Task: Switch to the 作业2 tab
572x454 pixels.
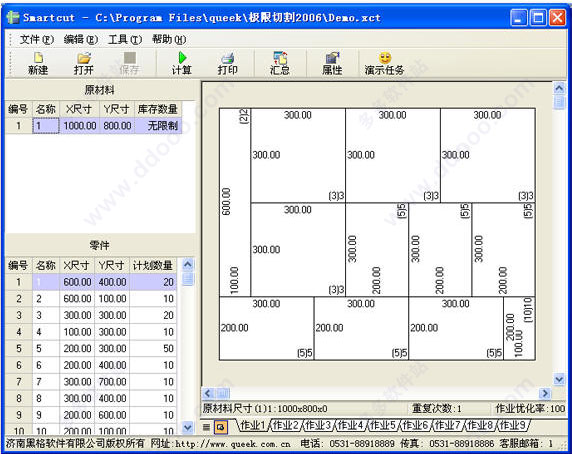Action: tap(285, 425)
